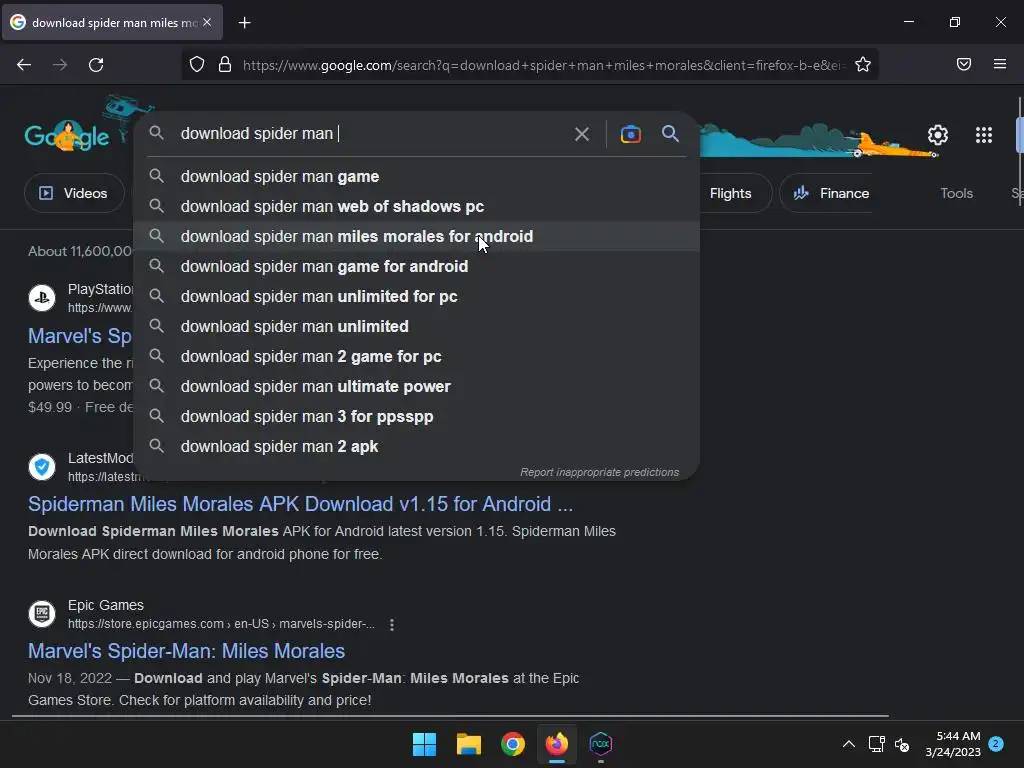Close the 'download spider man miles' tab
1024x768 pixels.
(x=207, y=22)
